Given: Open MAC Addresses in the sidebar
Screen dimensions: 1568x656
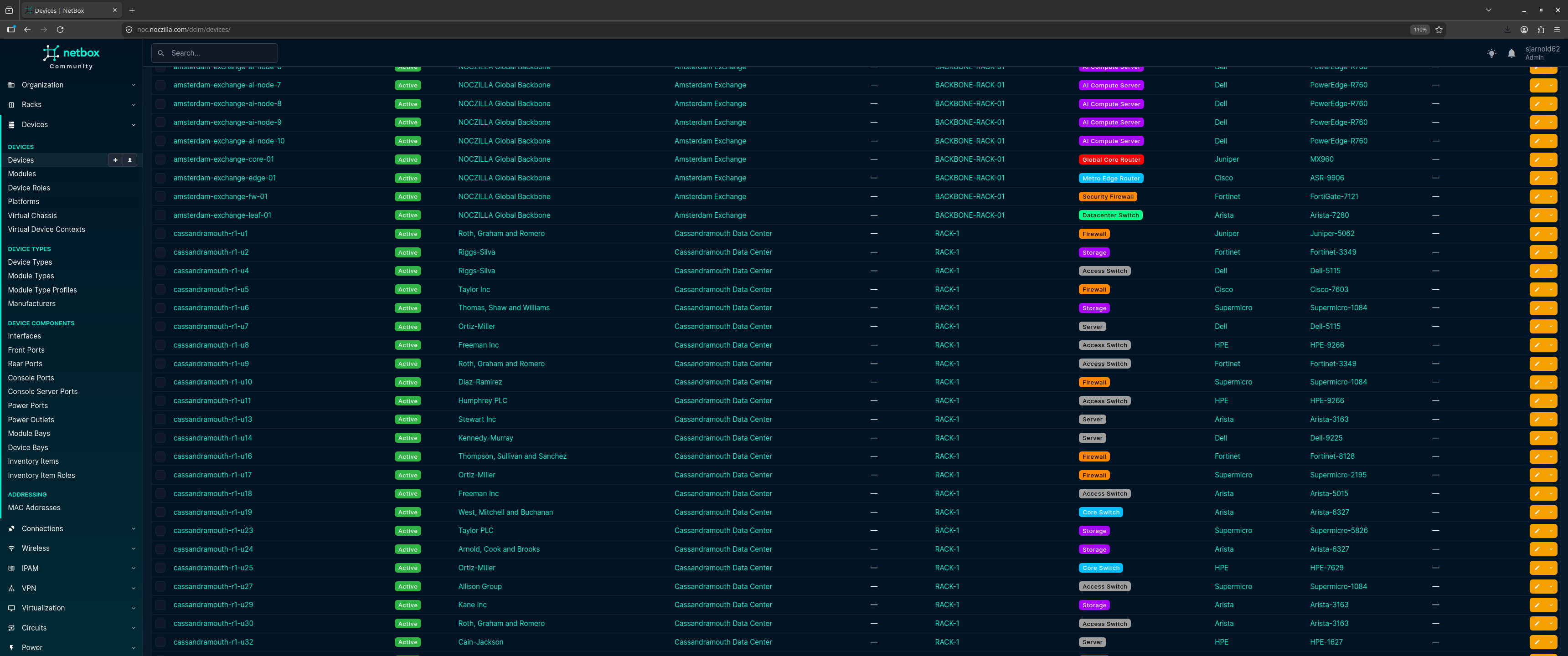Looking at the screenshot, I should point(34,507).
